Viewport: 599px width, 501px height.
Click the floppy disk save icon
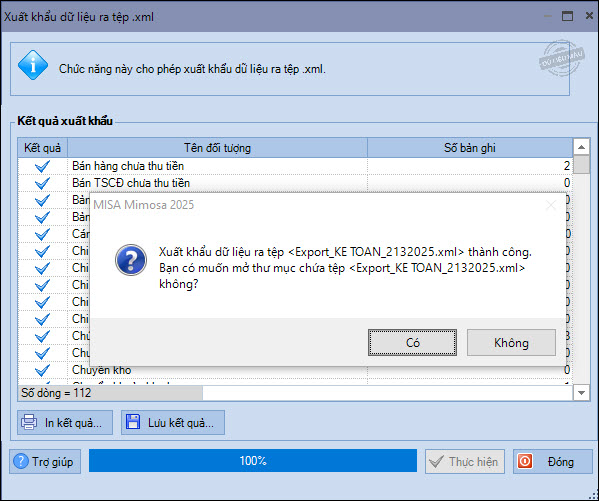click(133, 422)
